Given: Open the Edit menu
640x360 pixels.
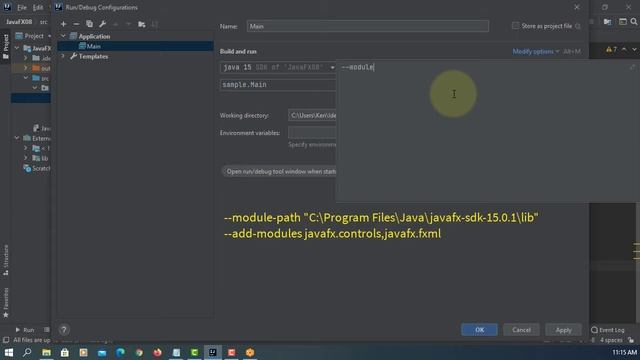Looking at the screenshot, I should 38,7.
